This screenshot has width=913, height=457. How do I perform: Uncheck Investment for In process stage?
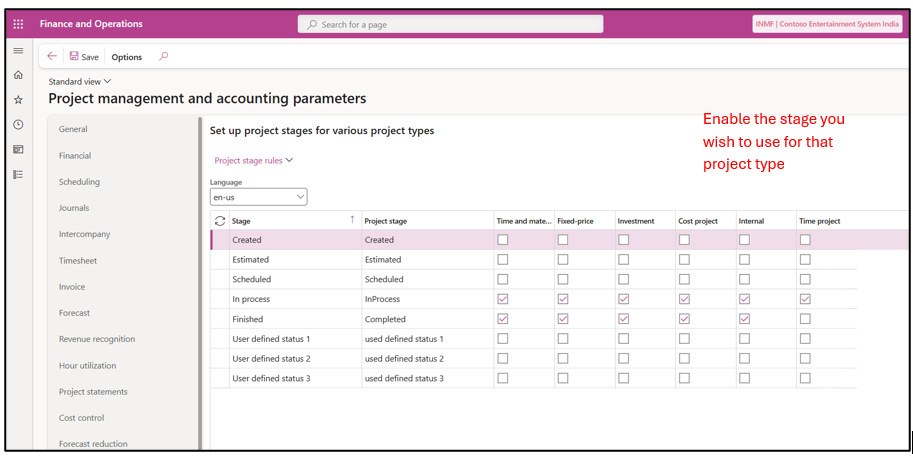tap(624, 299)
